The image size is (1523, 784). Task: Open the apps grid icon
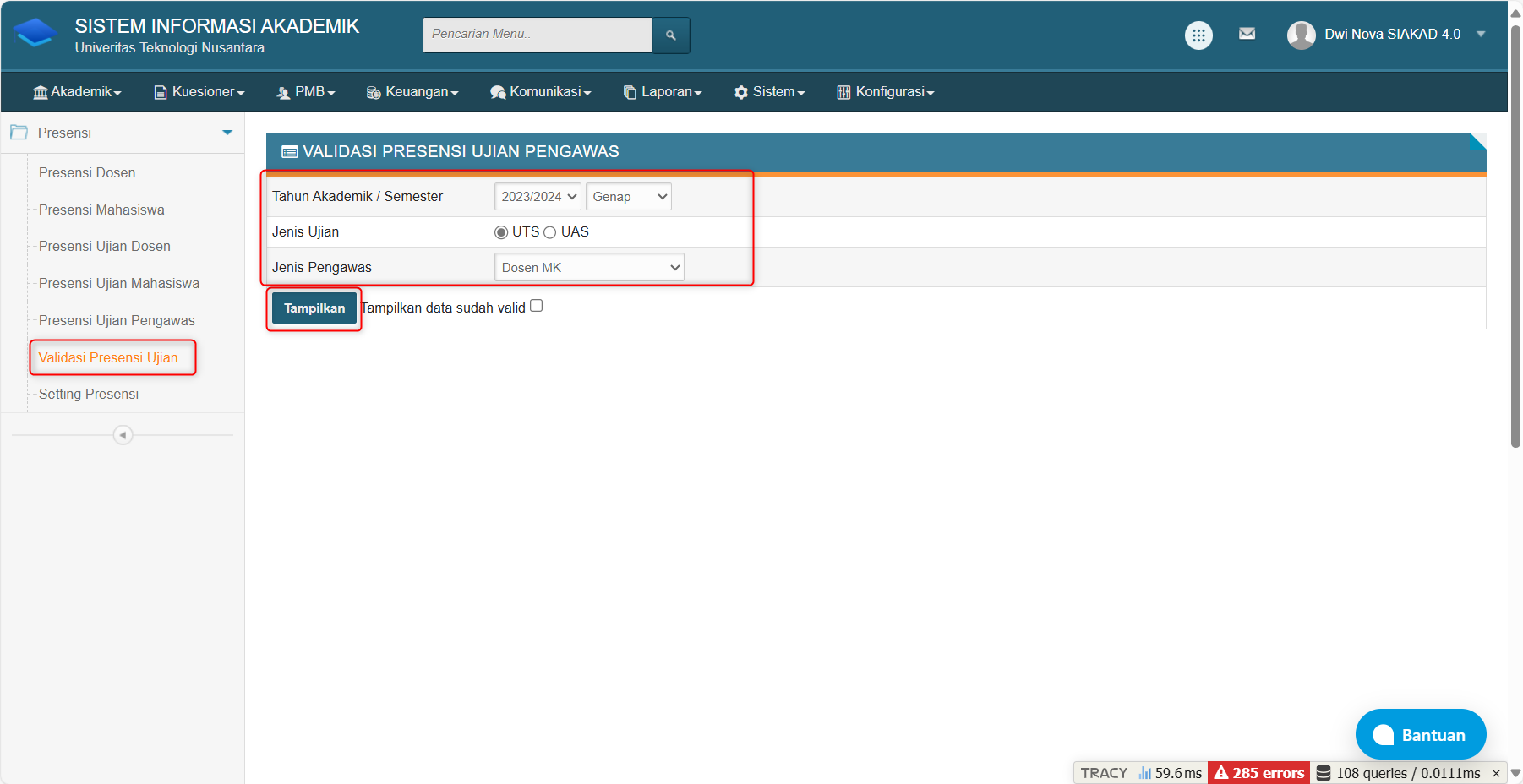[x=1198, y=35]
